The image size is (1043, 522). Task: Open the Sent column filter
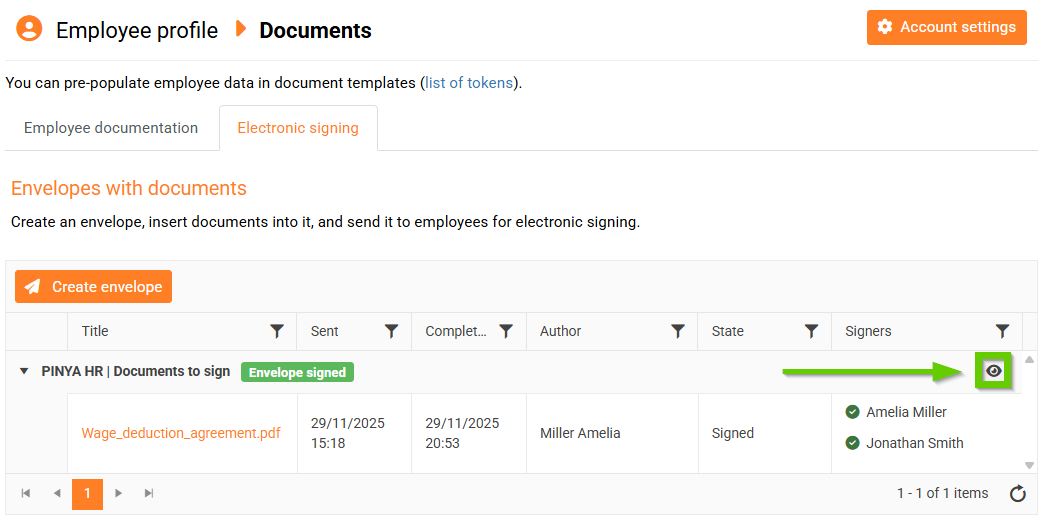[392, 331]
